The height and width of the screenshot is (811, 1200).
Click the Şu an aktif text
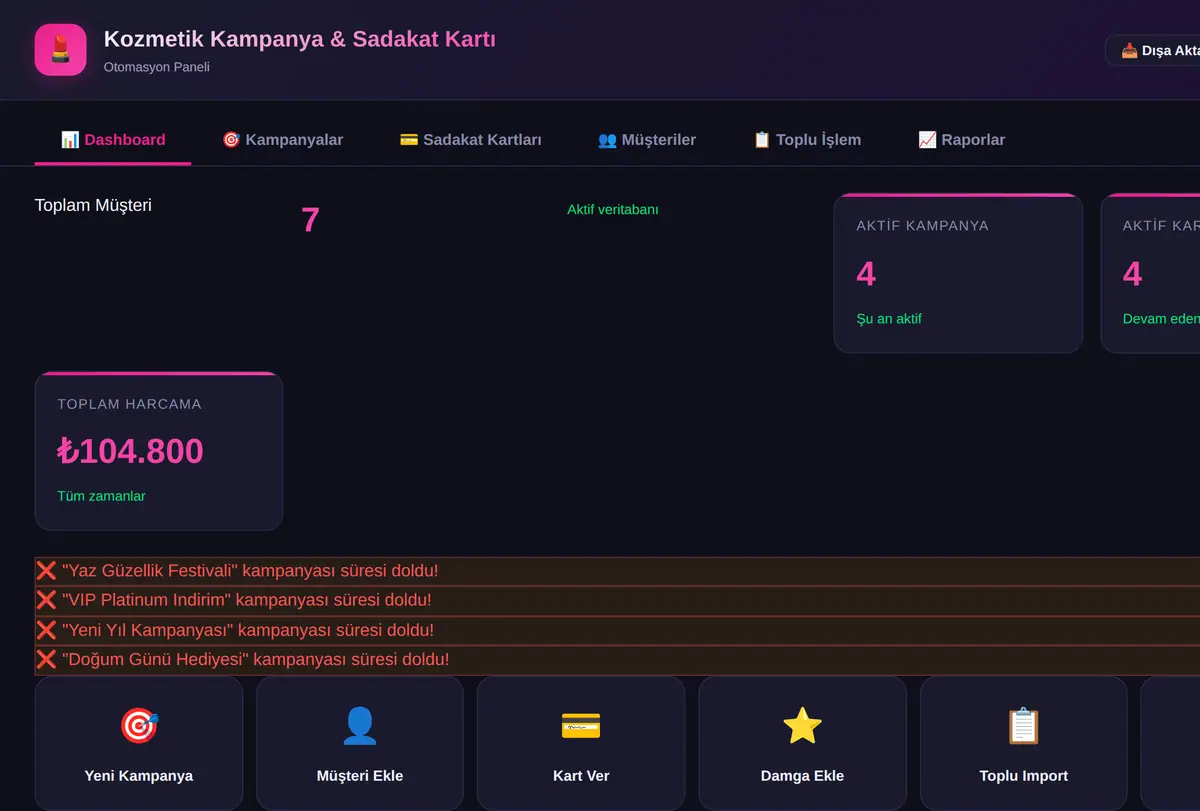[x=889, y=319]
